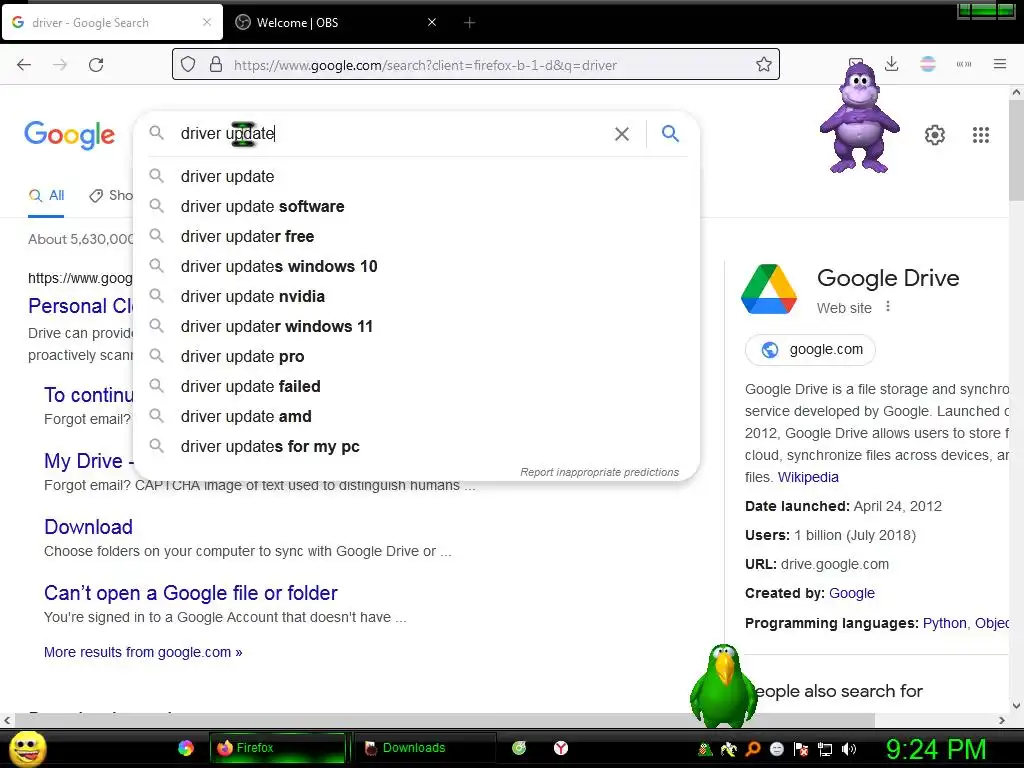1024x768 pixels.
Task: Open the Wikipedia link in Google Drive panel
Action: pyautogui.click(x=808, y=477)
